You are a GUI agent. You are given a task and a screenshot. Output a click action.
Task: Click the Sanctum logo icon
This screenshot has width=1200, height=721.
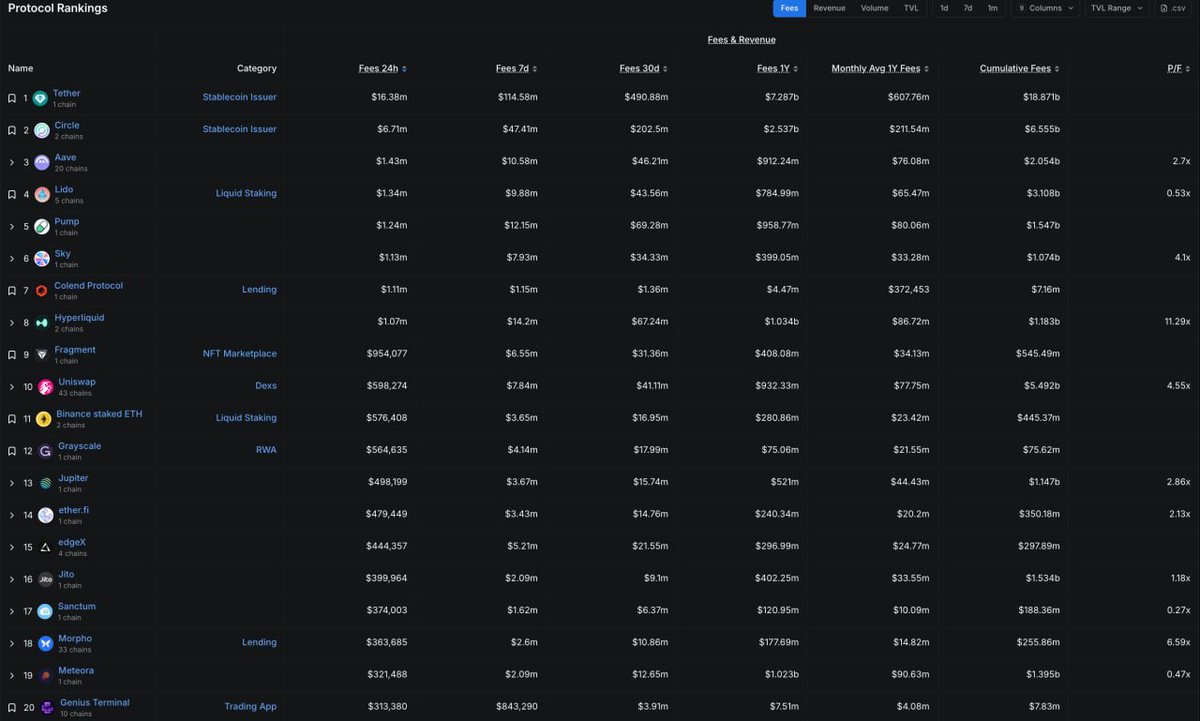pos(46,611)
